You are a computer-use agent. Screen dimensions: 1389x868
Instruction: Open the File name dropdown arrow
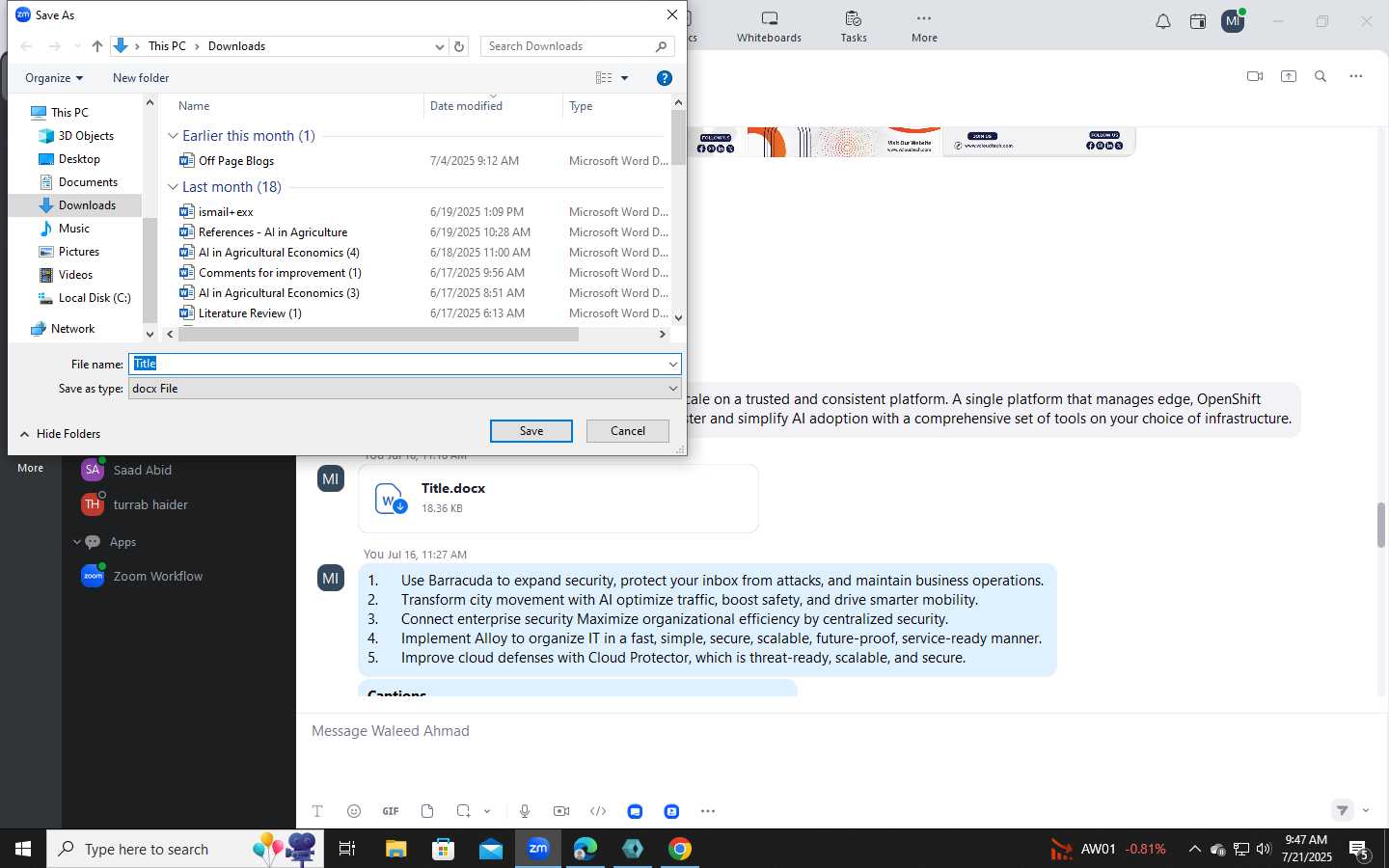click(672, 364)
